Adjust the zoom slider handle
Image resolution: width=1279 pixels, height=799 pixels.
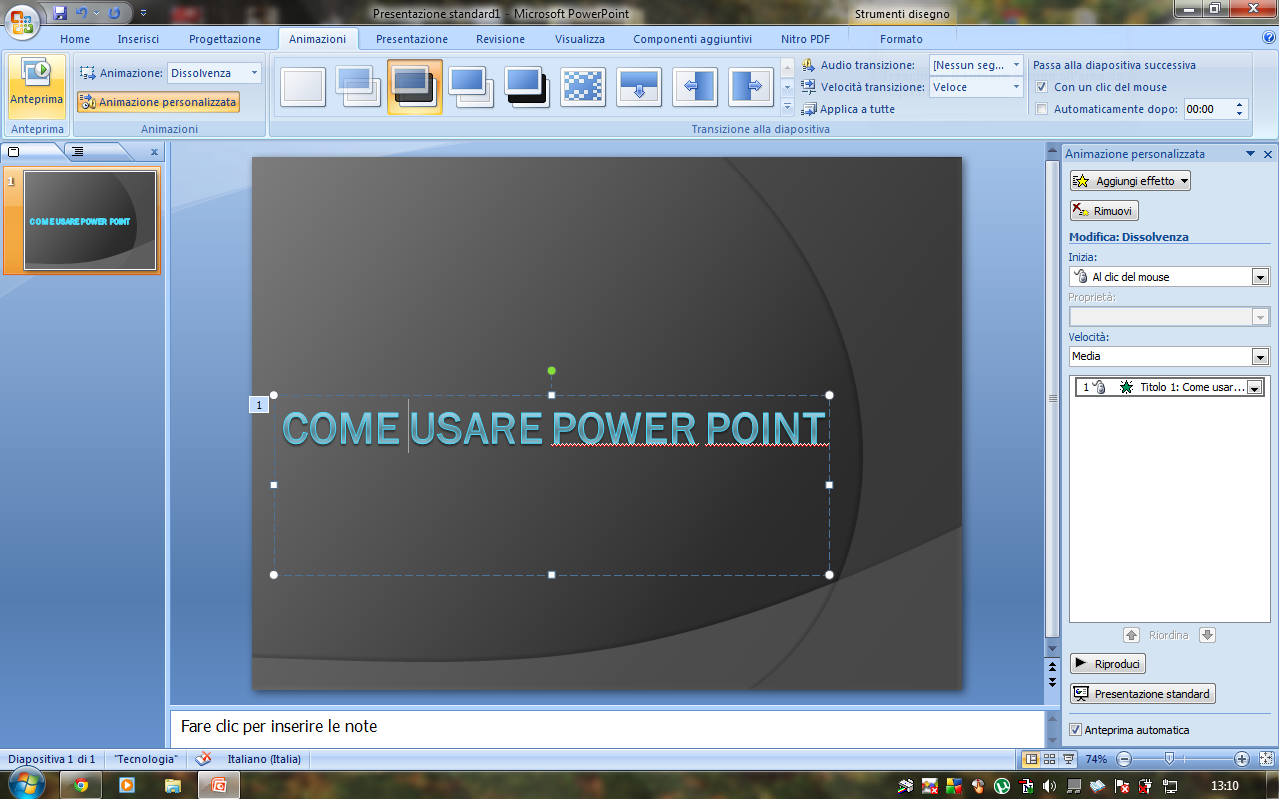[1169, 759]
